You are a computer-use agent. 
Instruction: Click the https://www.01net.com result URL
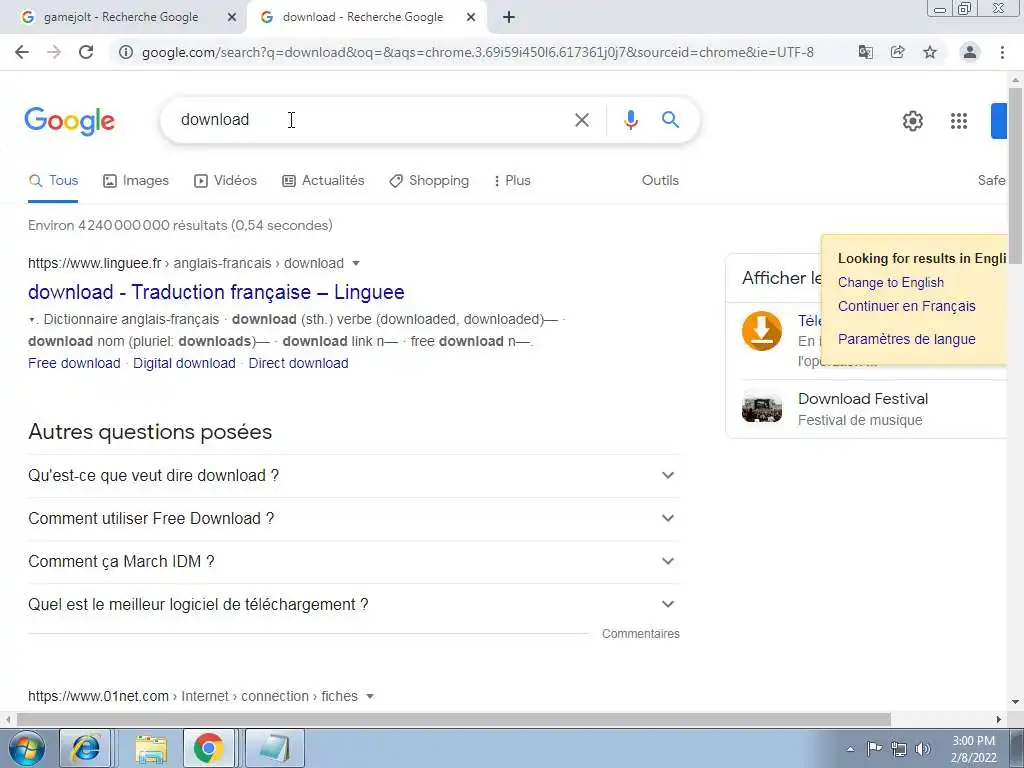click(x=98, y=696)
